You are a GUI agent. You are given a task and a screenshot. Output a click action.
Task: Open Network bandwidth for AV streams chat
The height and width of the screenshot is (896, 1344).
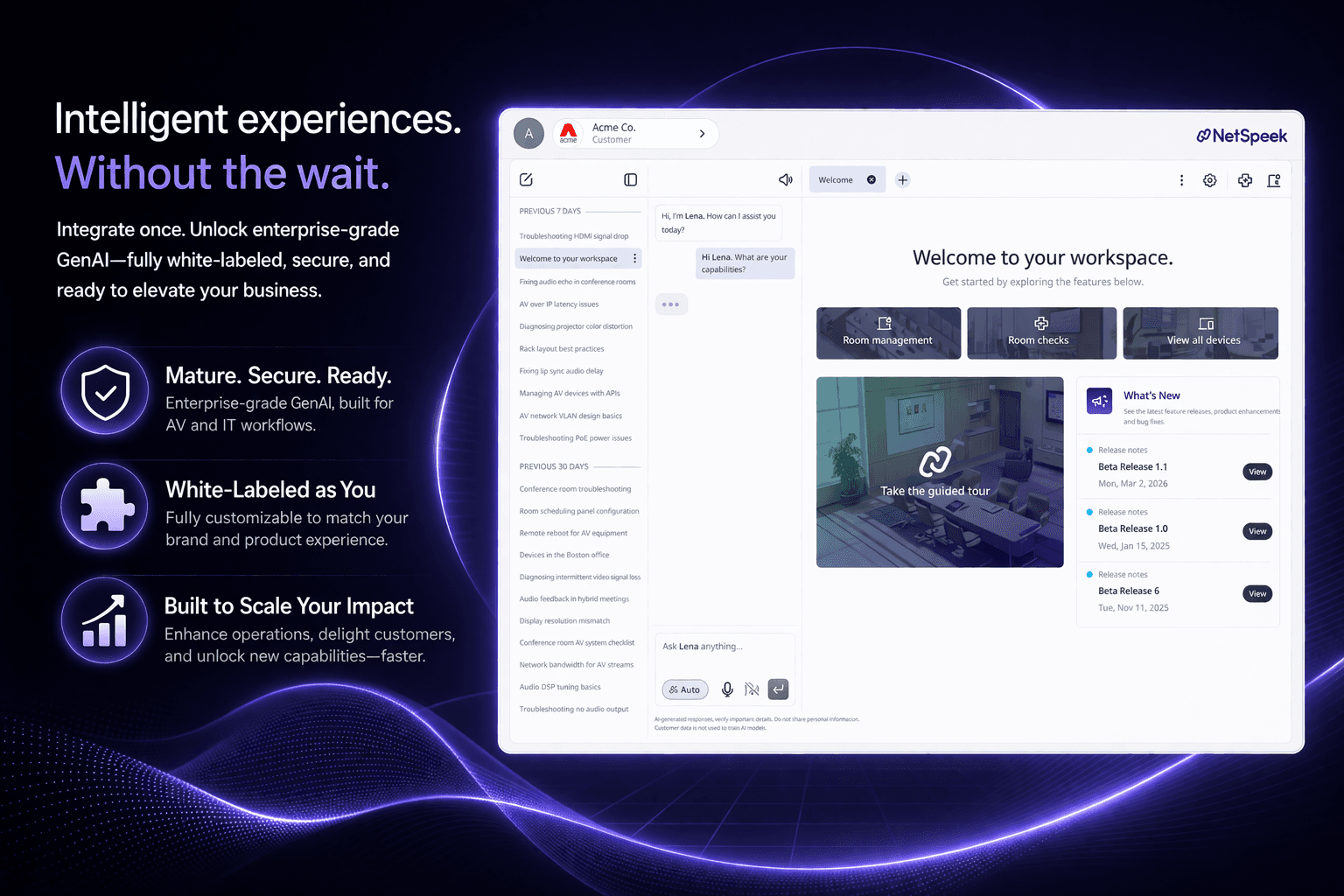tap(577, 665)
